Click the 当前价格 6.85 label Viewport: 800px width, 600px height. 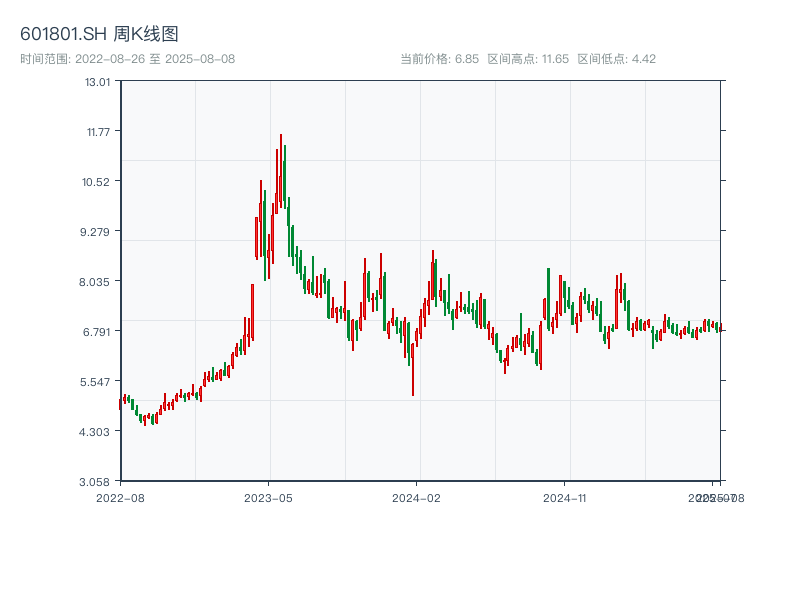(439, 59)
